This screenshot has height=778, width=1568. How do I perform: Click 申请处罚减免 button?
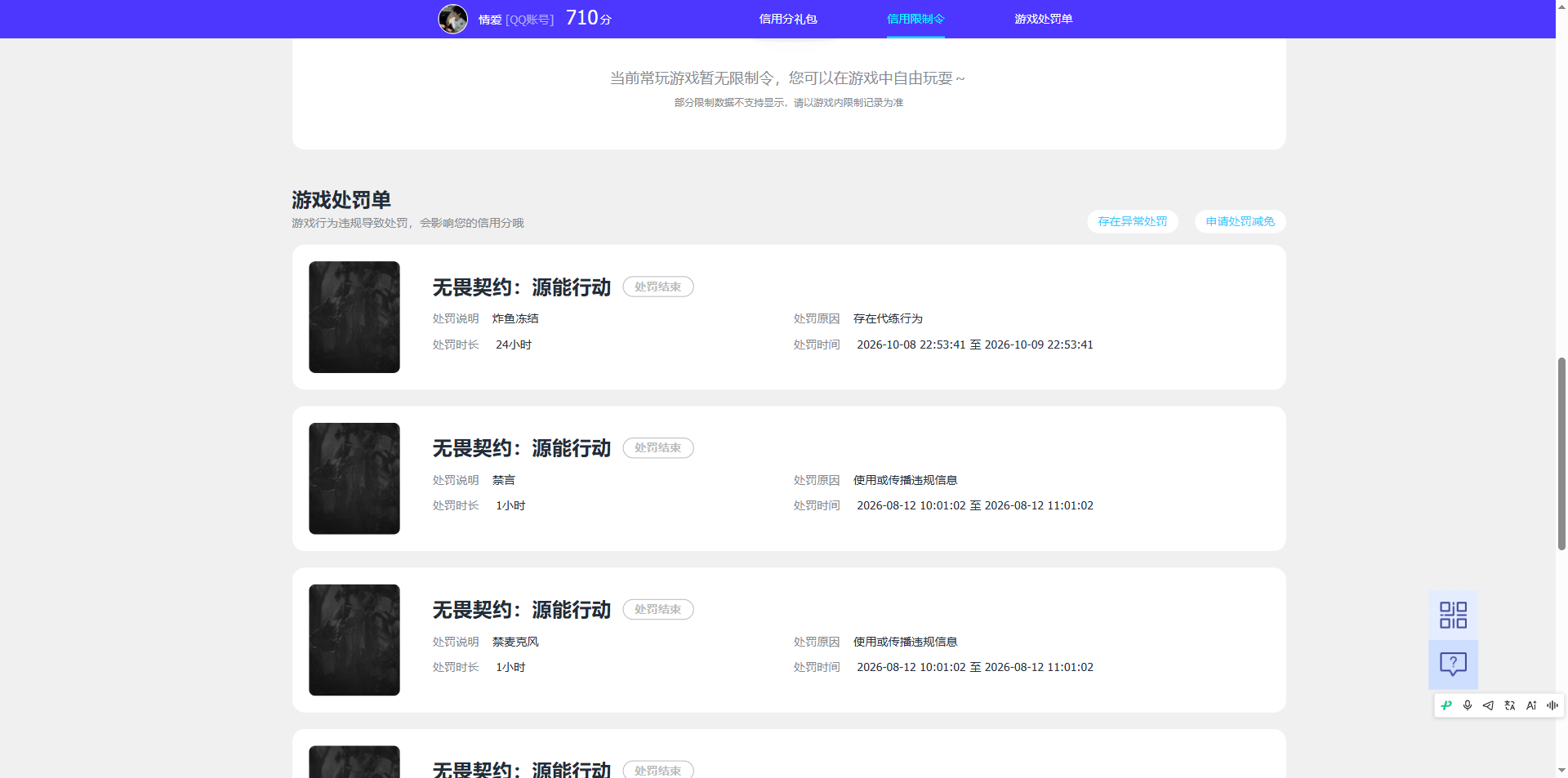click(x=1240, y=221)
